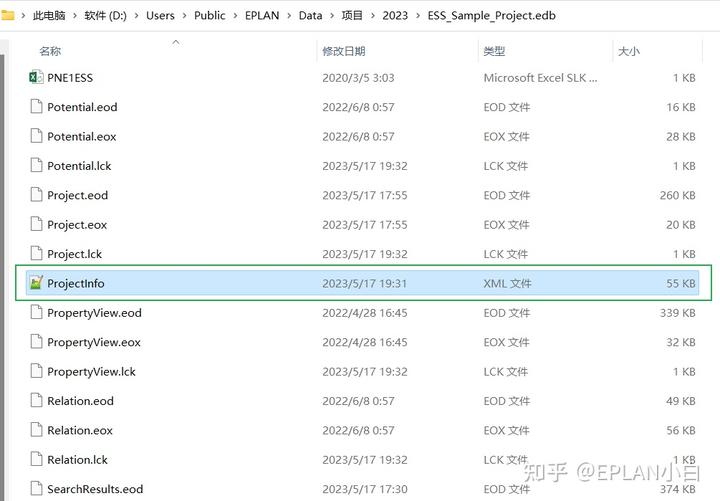
Task: Click the folder icon in address bar
Action: pos(8,15)
